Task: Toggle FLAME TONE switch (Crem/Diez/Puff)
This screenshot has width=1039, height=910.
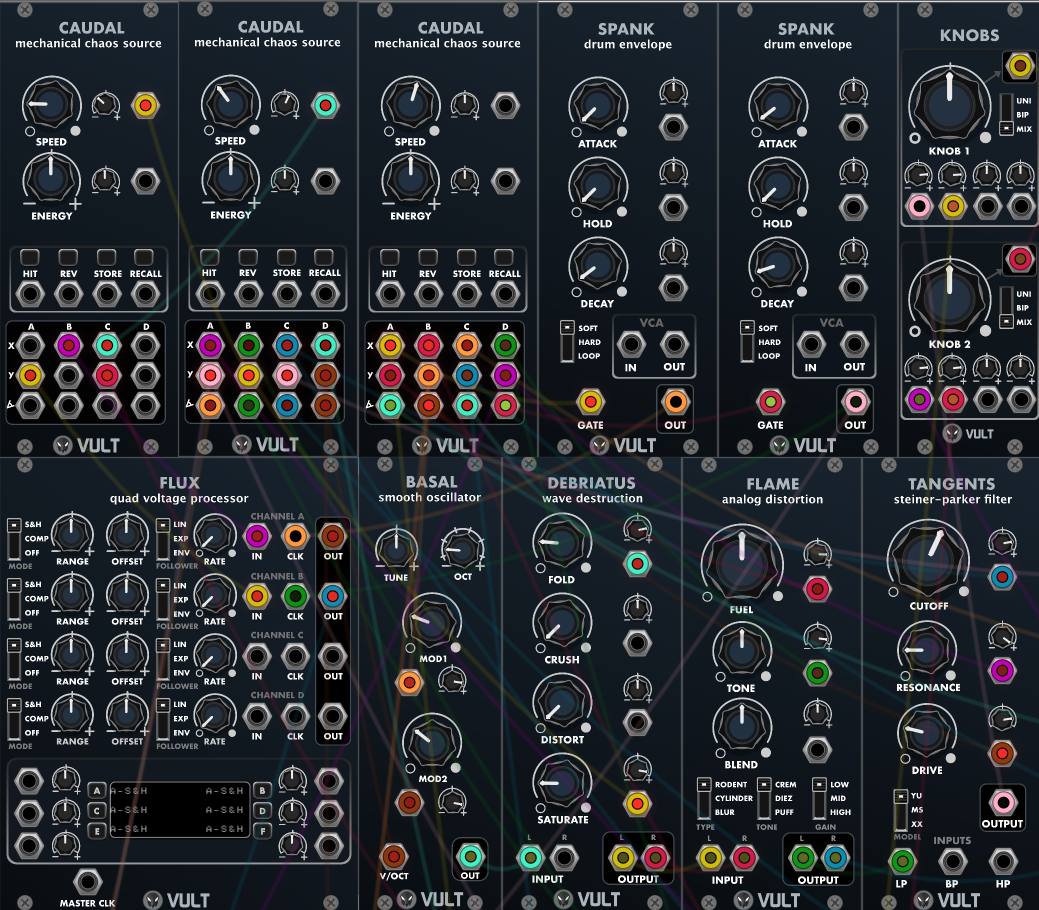Action: [x=764, y=798]
